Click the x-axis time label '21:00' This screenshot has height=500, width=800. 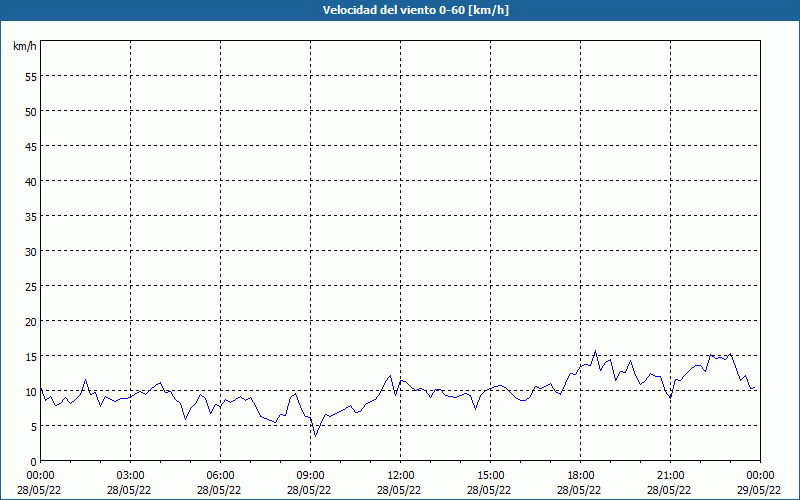click(670, 476)
